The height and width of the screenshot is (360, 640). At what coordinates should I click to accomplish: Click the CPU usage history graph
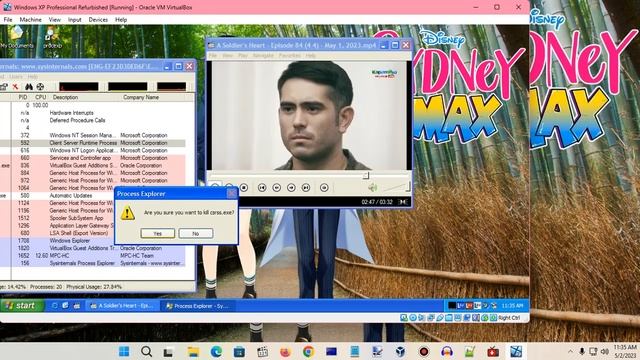pyautogui.click(x=79, y=87)
